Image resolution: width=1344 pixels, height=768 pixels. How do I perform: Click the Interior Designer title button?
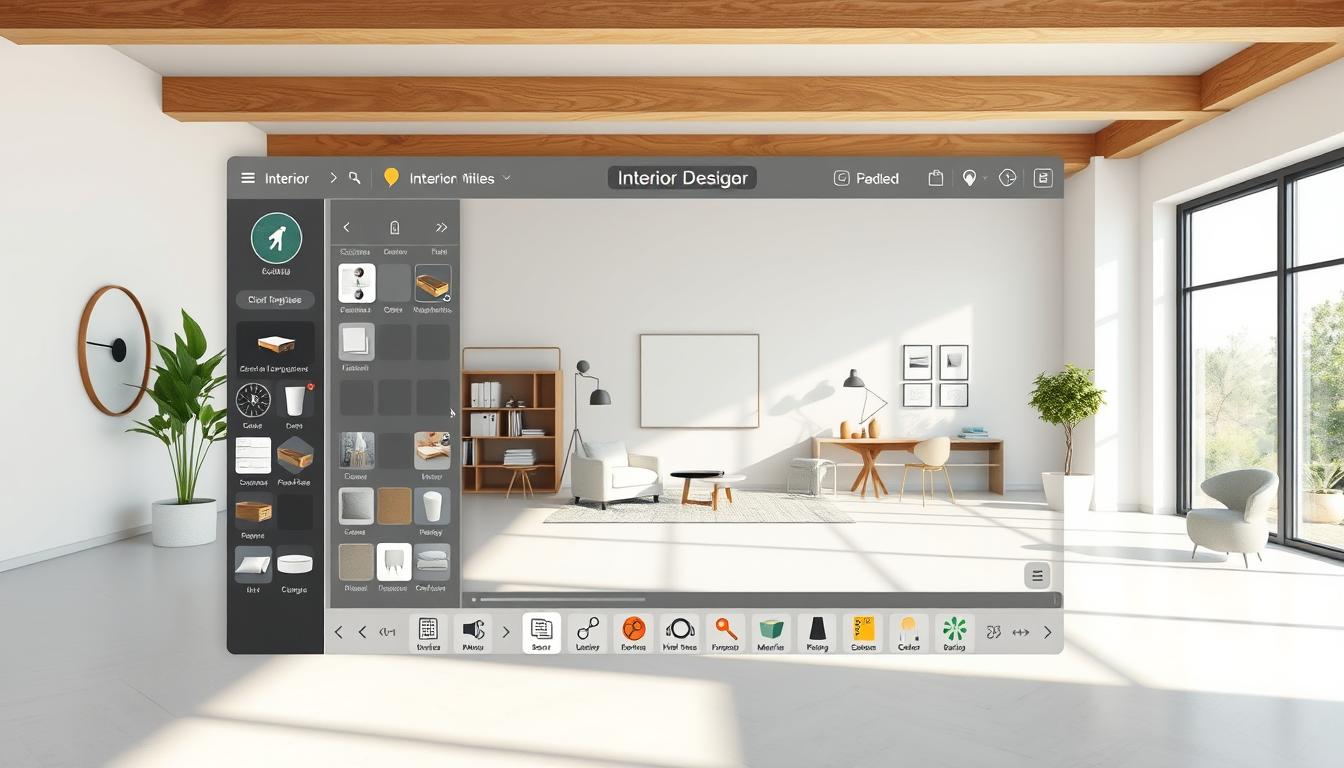682,178
